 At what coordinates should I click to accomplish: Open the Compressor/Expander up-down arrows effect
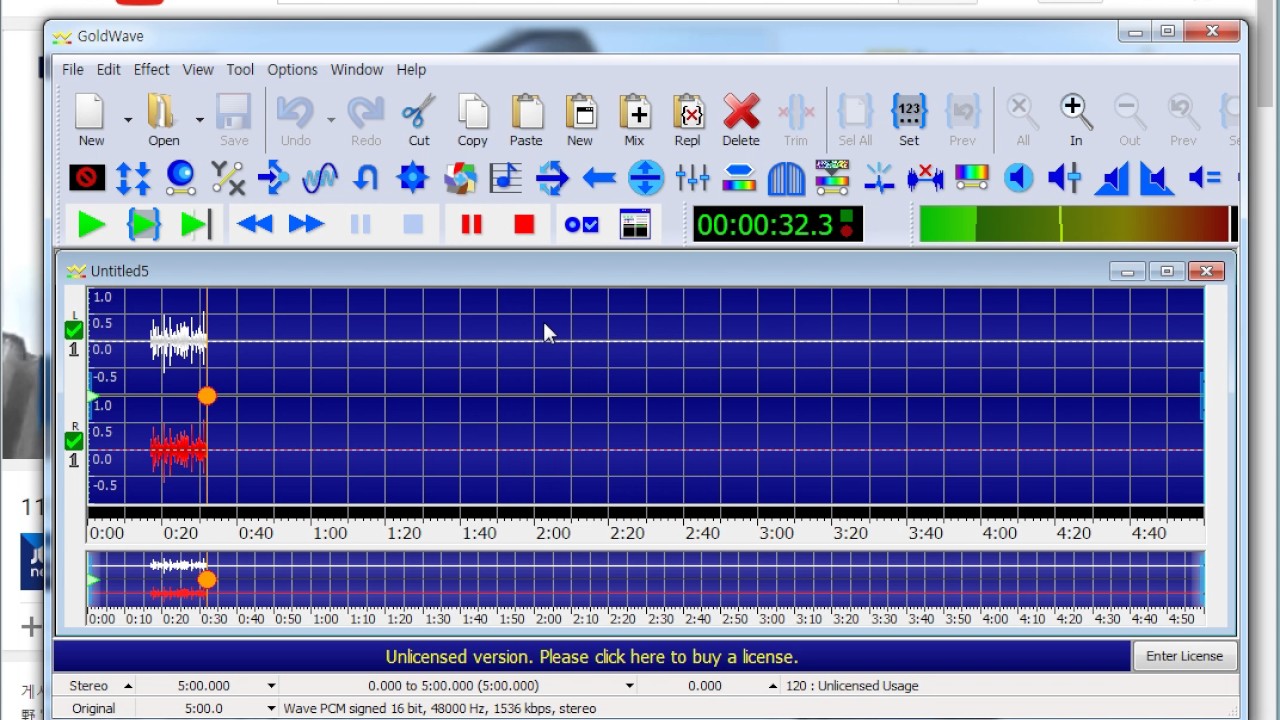pos(133,178)
